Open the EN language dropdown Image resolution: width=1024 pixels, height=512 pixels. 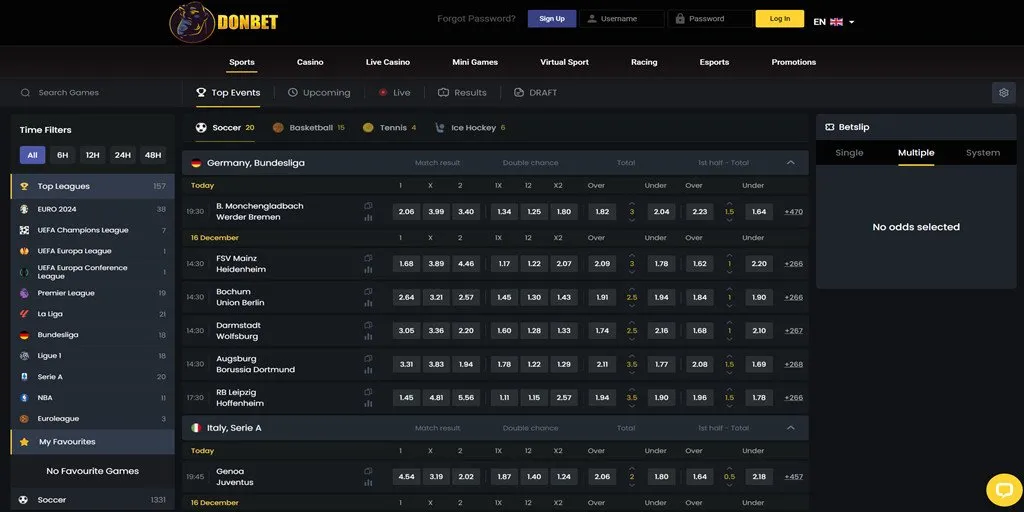point(834,21)
